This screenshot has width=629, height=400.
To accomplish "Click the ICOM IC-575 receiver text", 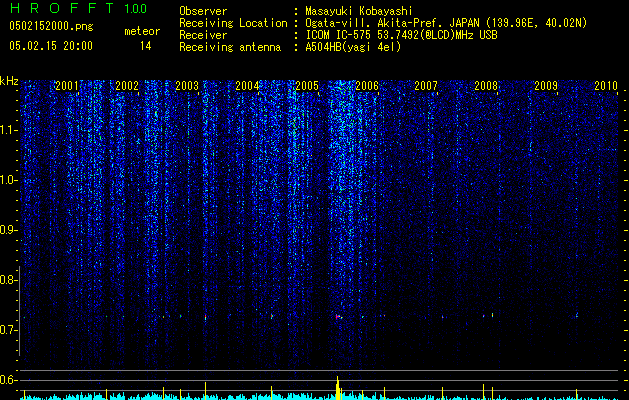I will (x=401, y=35).
